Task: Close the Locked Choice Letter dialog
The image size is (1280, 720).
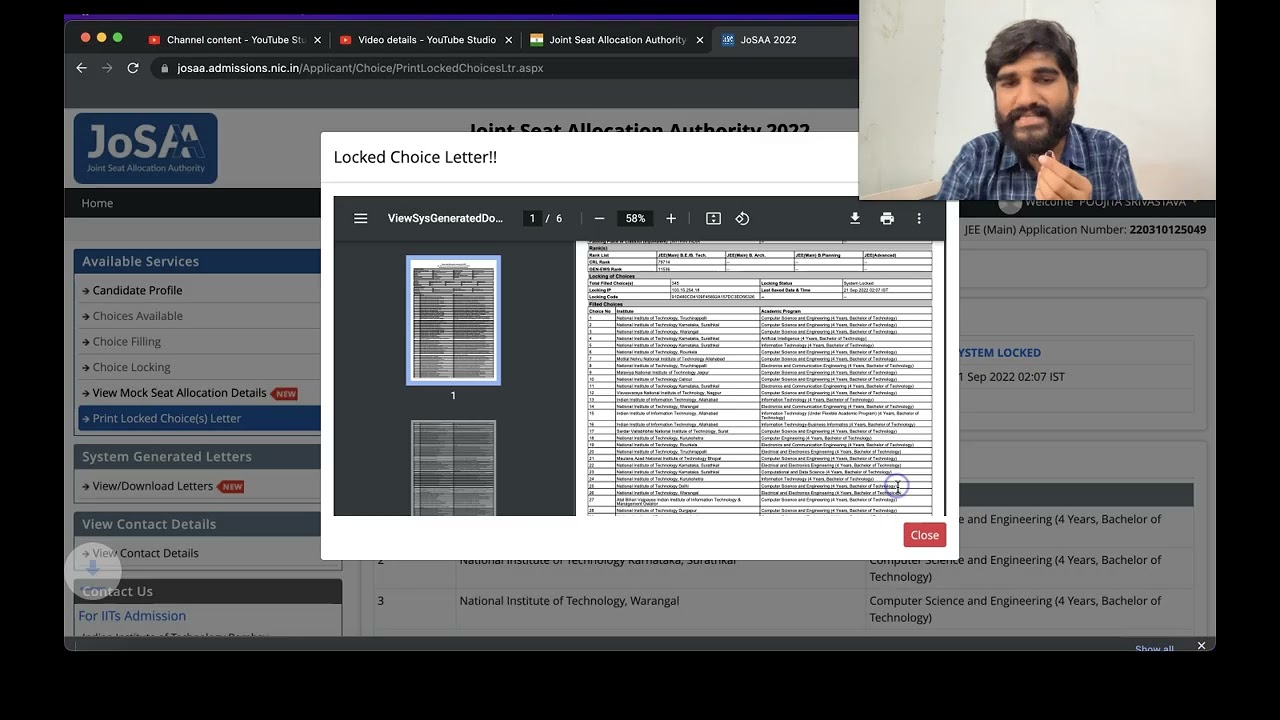Action: click(925, 535)
